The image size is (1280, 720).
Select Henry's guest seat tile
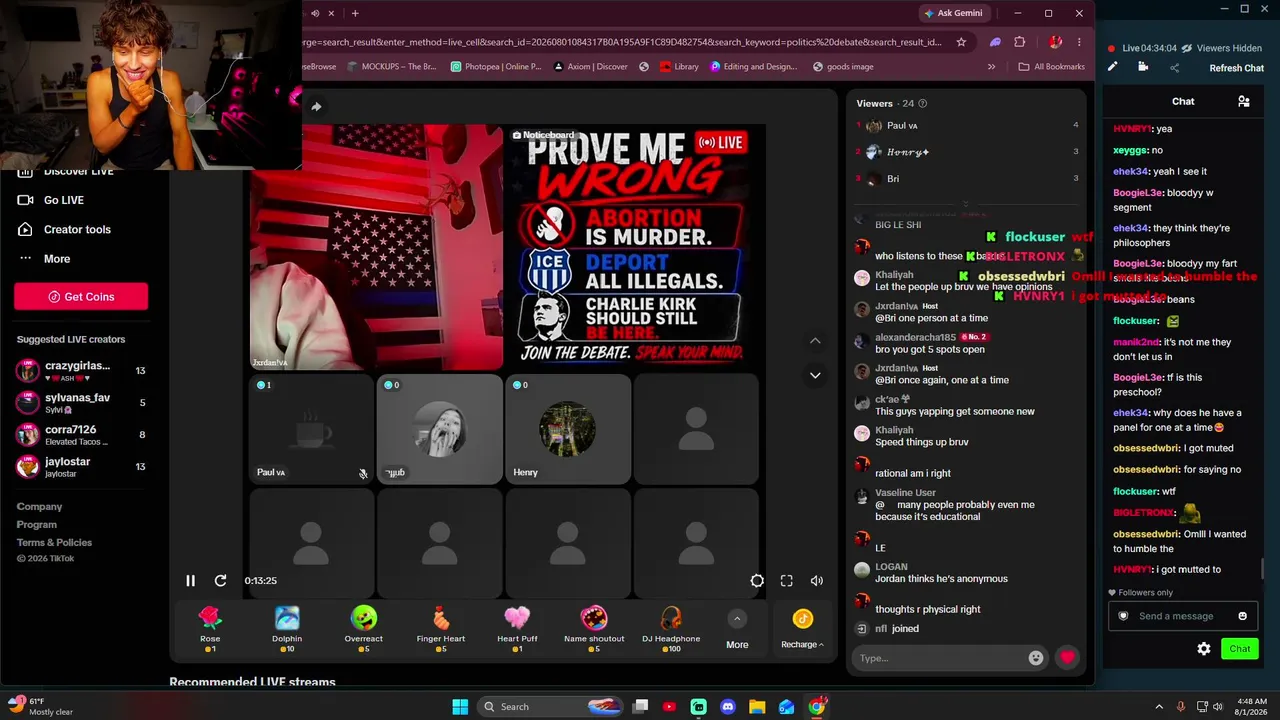(568, 429)
